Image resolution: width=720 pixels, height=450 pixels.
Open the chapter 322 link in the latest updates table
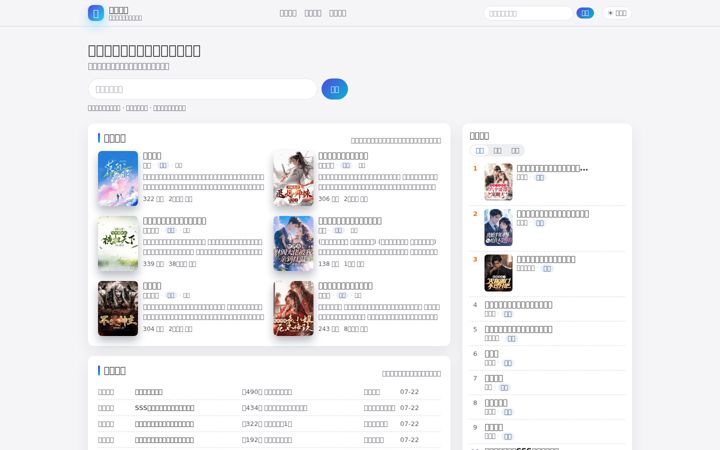[267, 424]
